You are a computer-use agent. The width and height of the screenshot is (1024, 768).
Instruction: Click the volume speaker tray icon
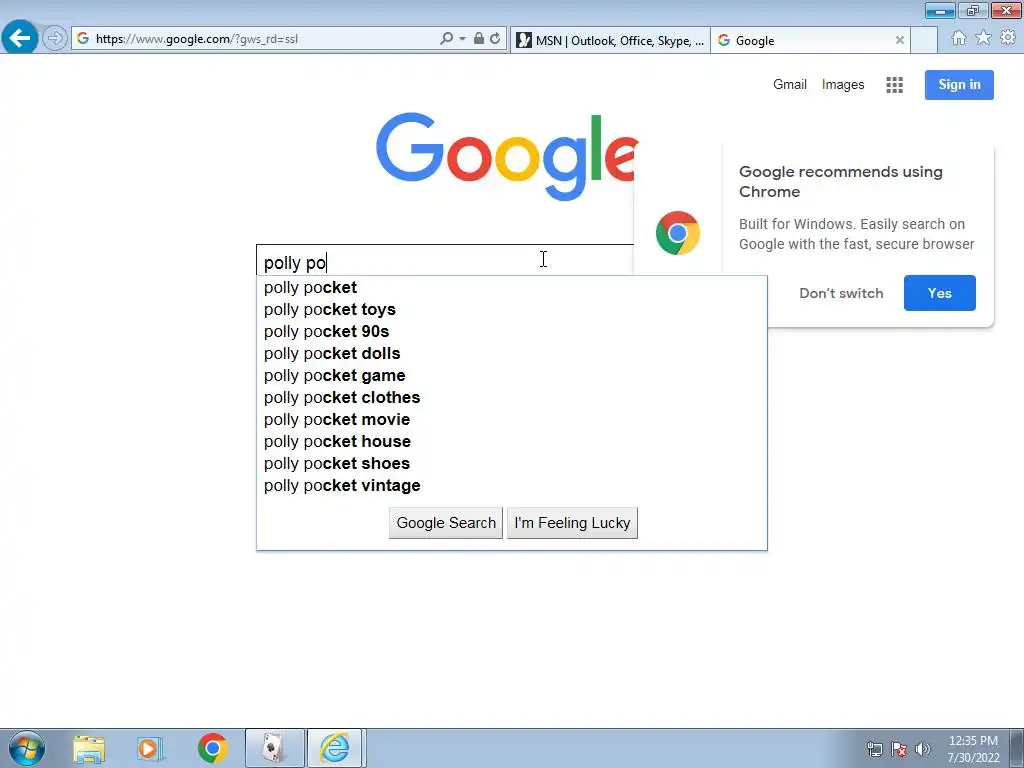point(923,749)
